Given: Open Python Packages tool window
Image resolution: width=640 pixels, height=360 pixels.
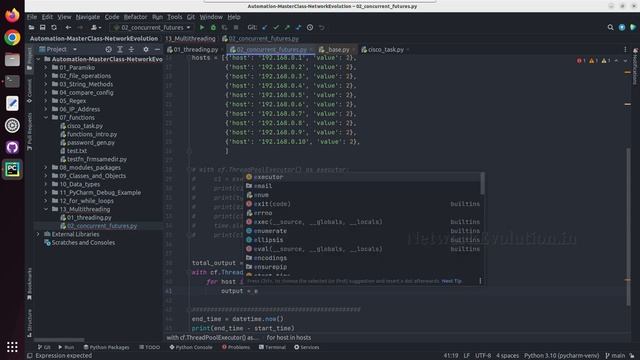Looking at the screenshot, I should click(106, 347).
